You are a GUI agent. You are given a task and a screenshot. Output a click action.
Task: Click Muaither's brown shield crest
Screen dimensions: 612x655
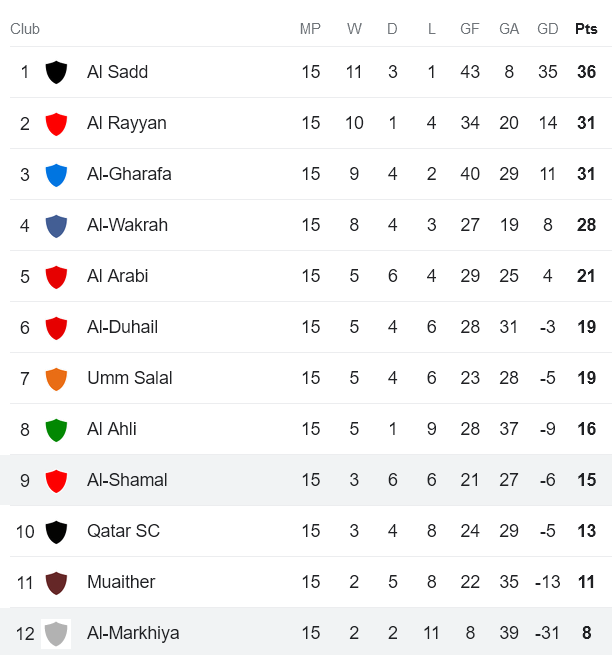[56, 582]
